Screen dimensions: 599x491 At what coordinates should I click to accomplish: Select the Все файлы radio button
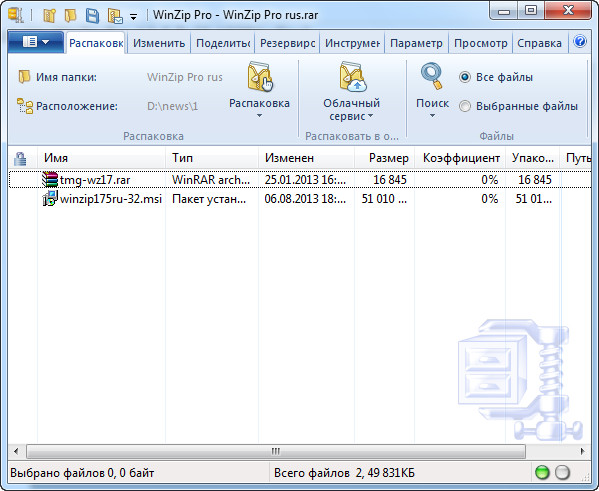point(465,77)
